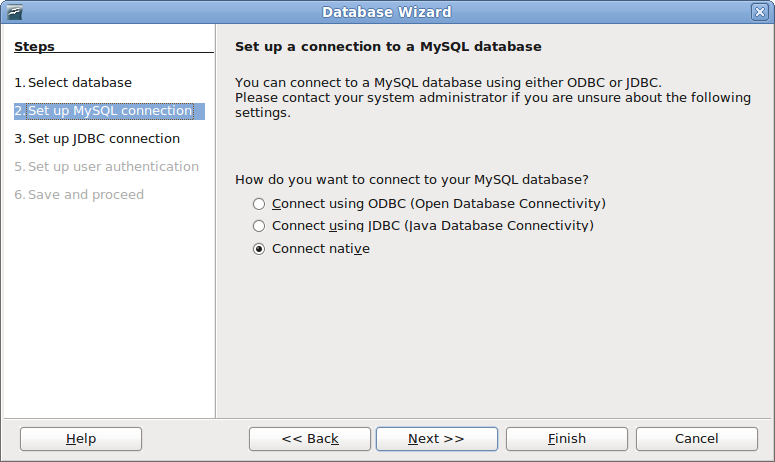Cancel the database wizard
775x462 pixels.
pyautogui.click(x=697, y=439)
